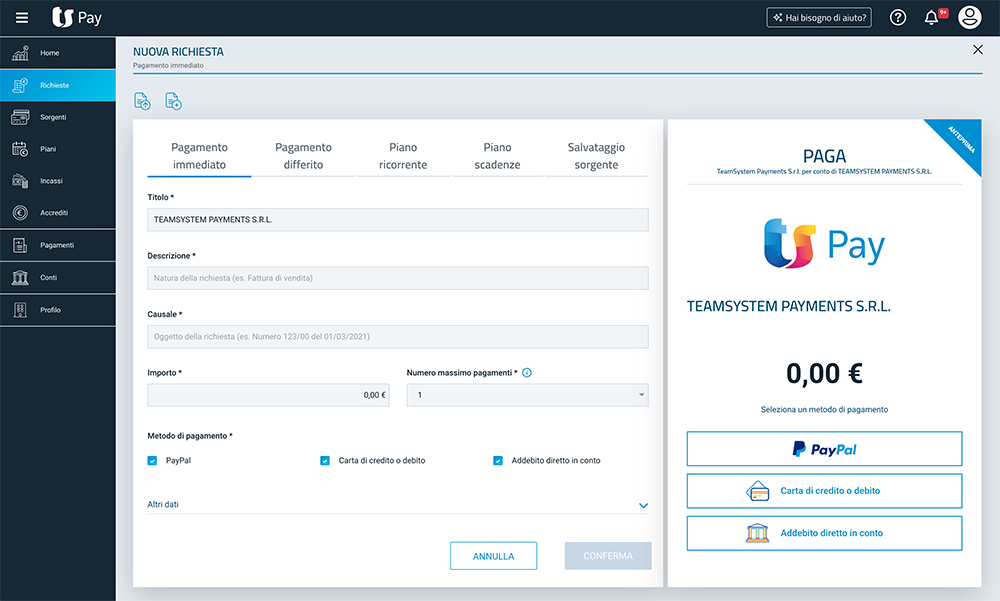
Task: Click the Hai bisogno di aiuto? button
Action: click(818, 17)
